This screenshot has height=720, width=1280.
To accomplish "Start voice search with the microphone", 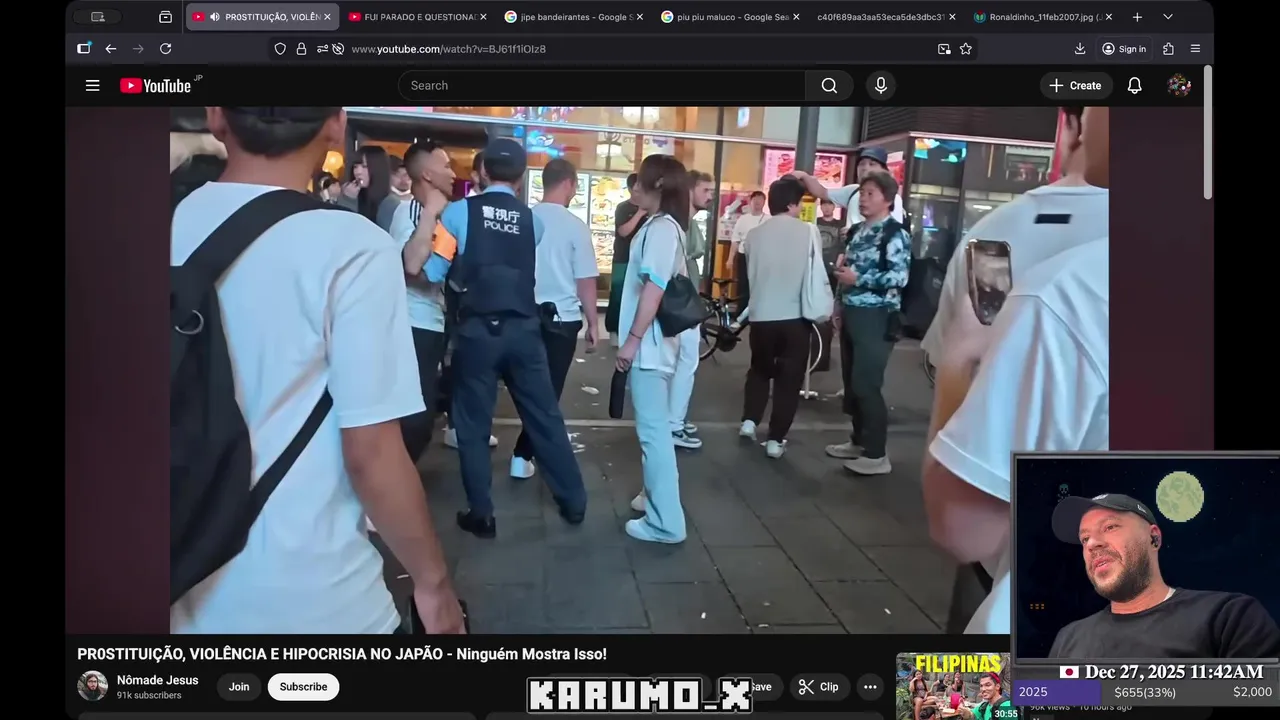I will (881, 86).
